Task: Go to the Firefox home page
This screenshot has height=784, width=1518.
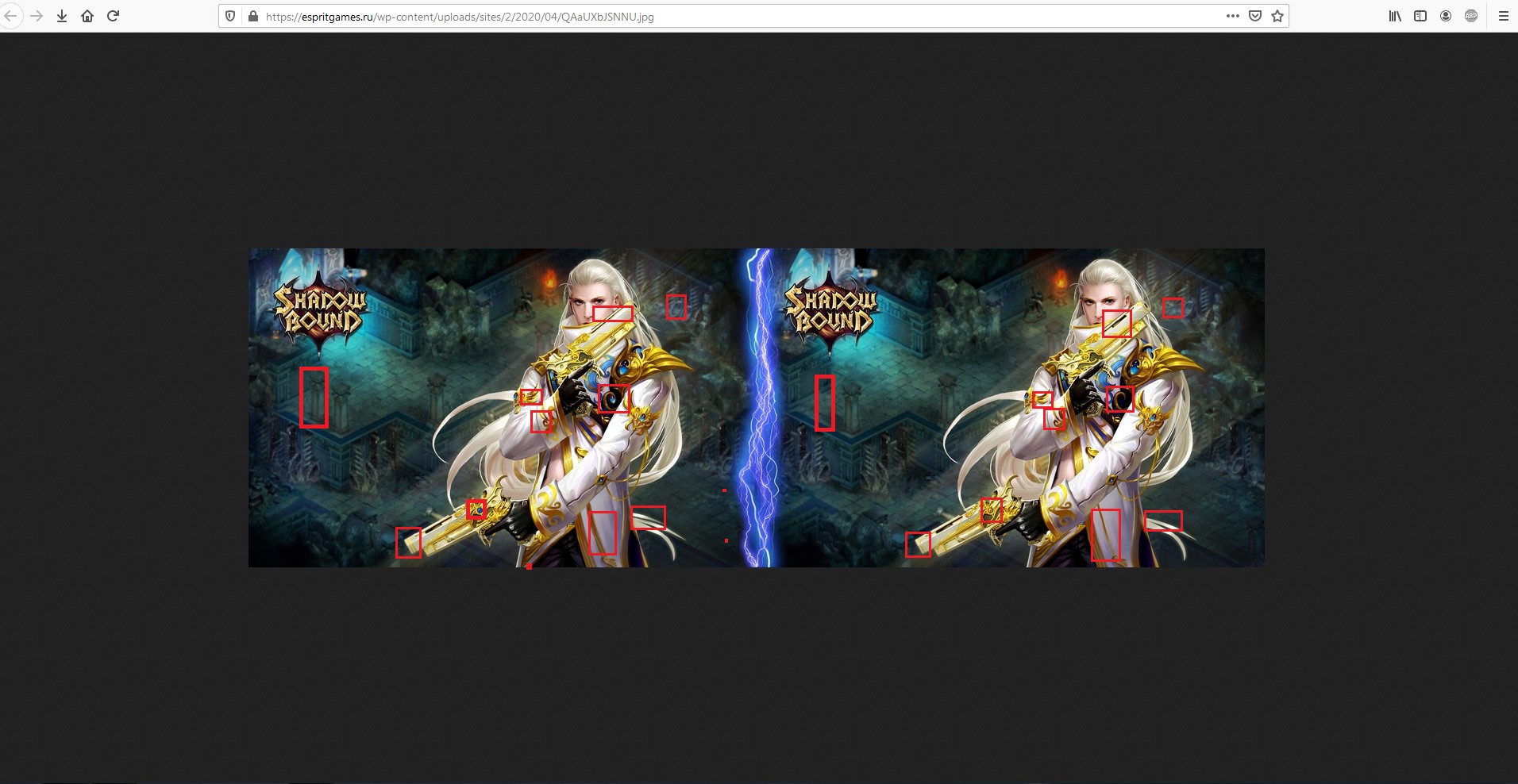Action: coord(87,16)
